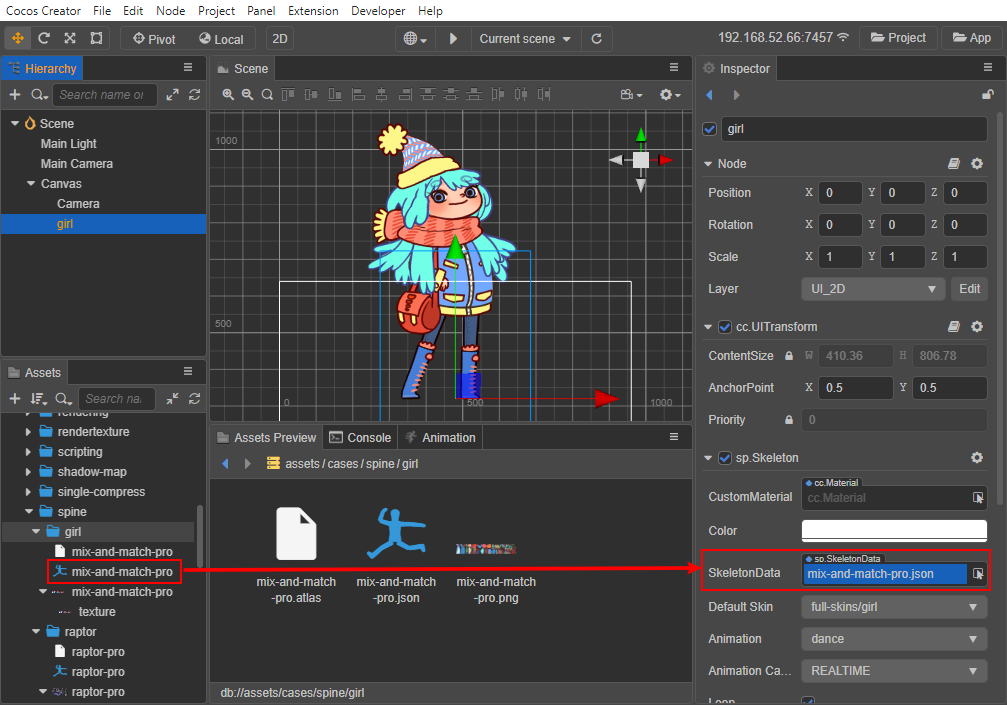The height and width of the screenshot is (705, 1007).
Task: Collapse the spine folder in Assets
Action: [29, 512]
